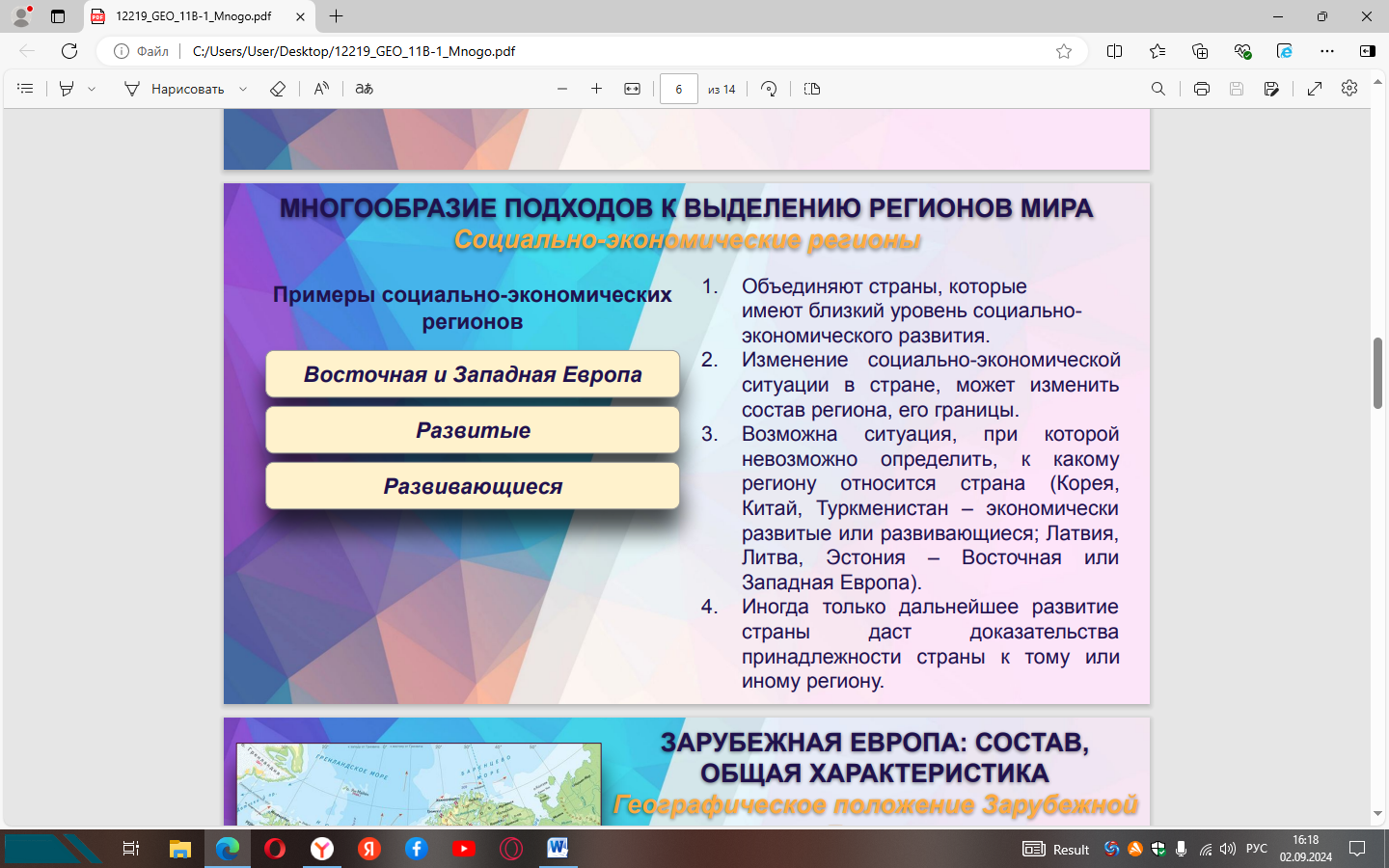Image resolution: width=1389 pixels, height=868 pixels.
Task: Zoom in with the plus button
Action: [x=597, y=89]
